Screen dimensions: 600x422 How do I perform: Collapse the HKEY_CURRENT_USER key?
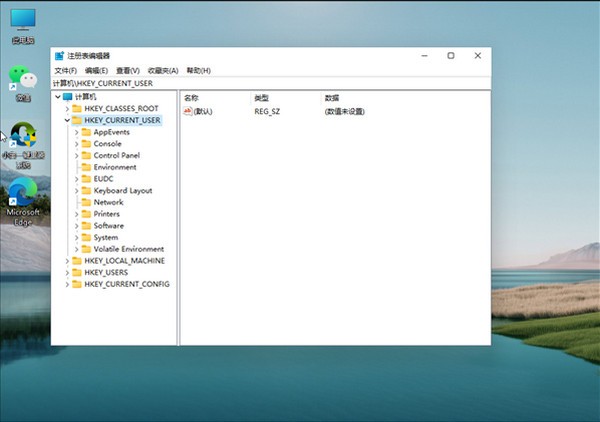tap(67, 120)
